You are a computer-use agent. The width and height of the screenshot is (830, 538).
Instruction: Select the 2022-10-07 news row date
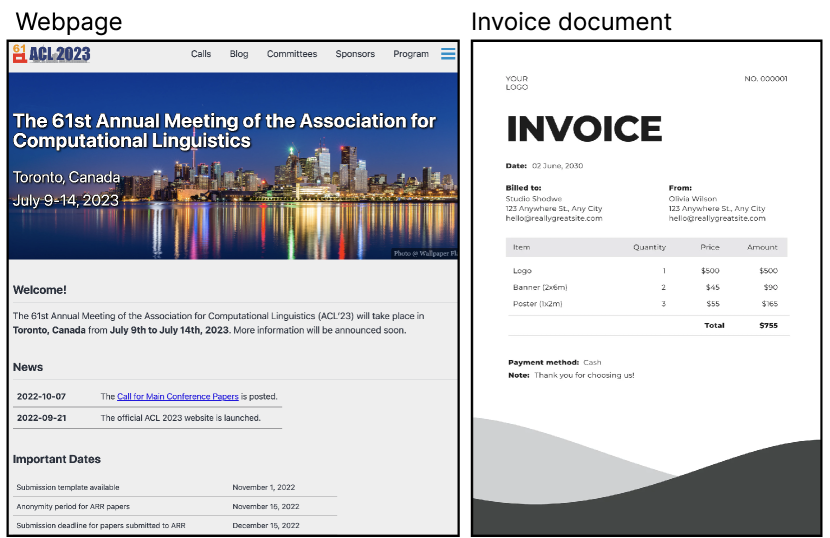[x=41, y=397]
